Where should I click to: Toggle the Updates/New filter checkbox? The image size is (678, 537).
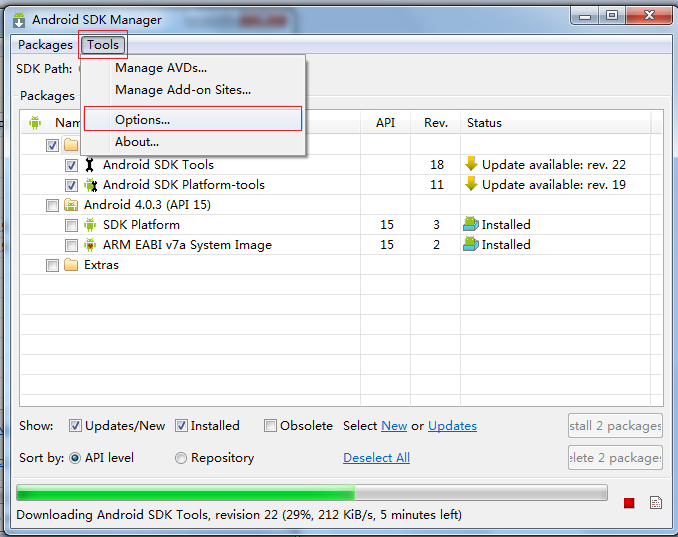pos(75,426)
